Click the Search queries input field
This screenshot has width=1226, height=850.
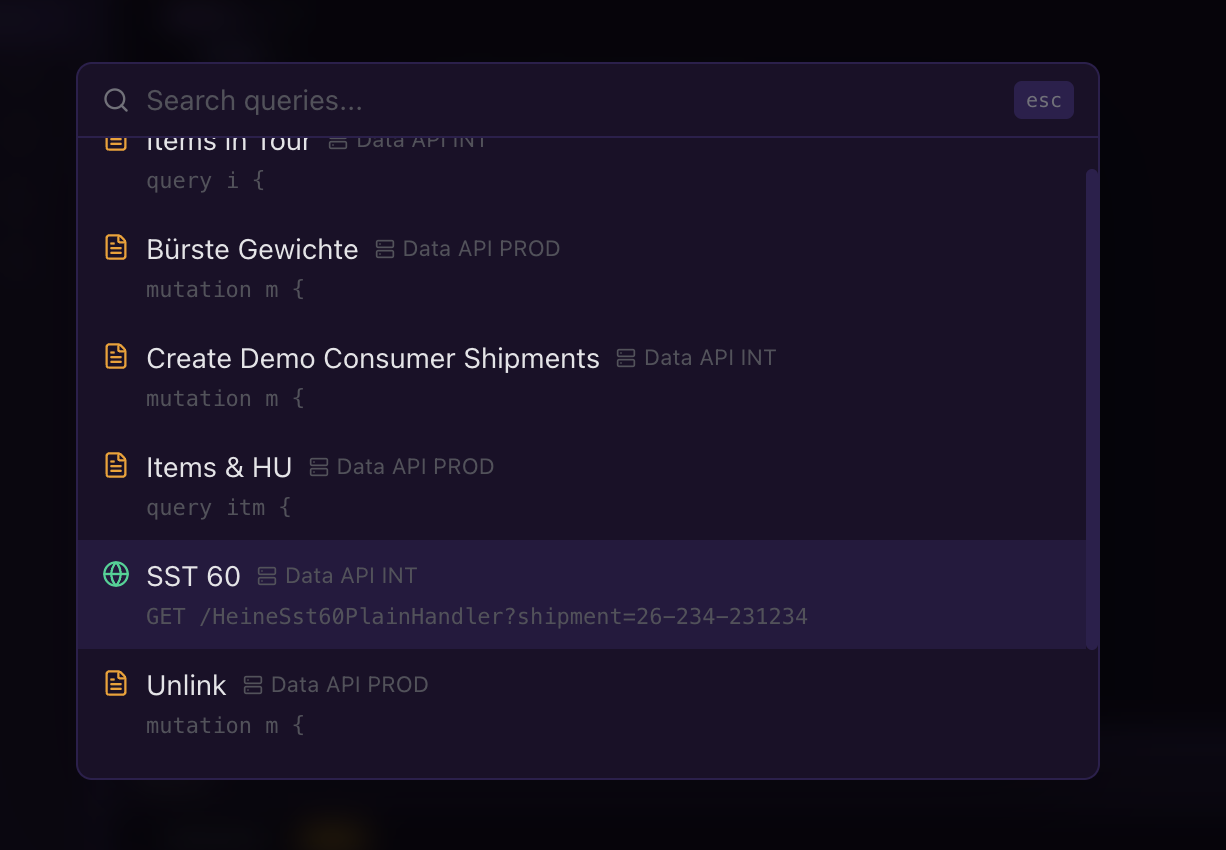400,100
